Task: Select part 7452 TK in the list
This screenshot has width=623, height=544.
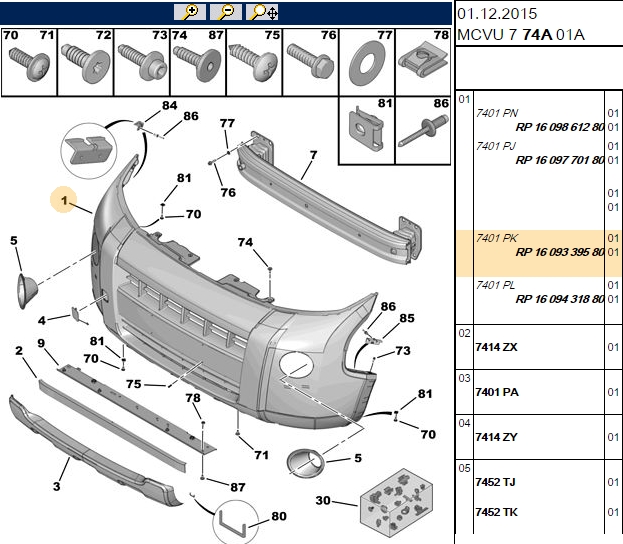Action: pyautogui.click(x=496, y=512)
